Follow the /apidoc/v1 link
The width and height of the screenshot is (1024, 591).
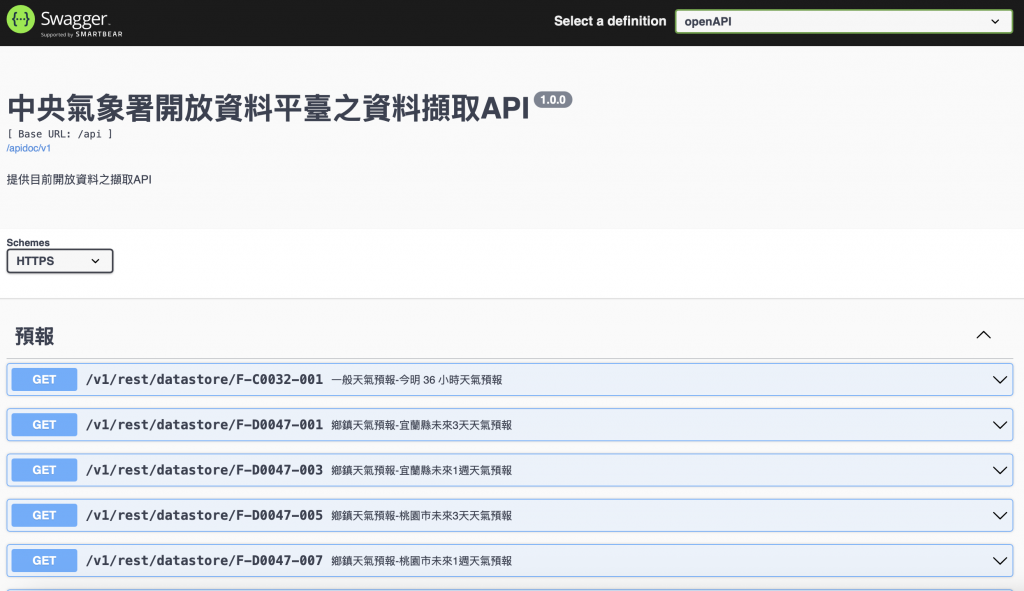click(29, 148)
